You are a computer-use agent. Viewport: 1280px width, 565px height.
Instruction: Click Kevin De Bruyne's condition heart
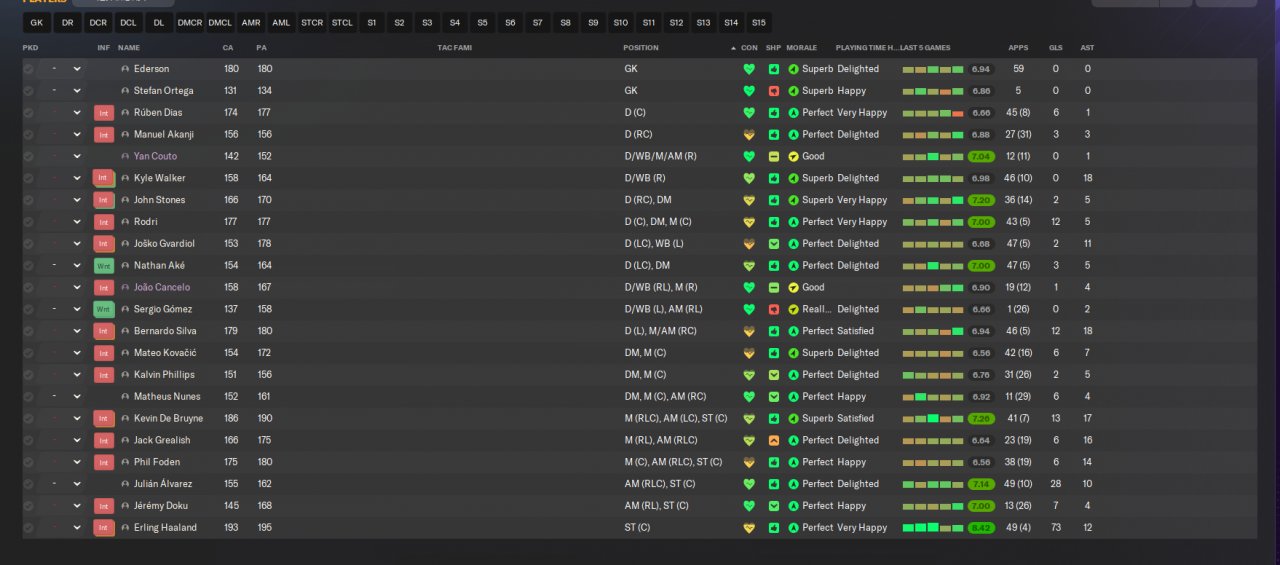pos(748,419)
